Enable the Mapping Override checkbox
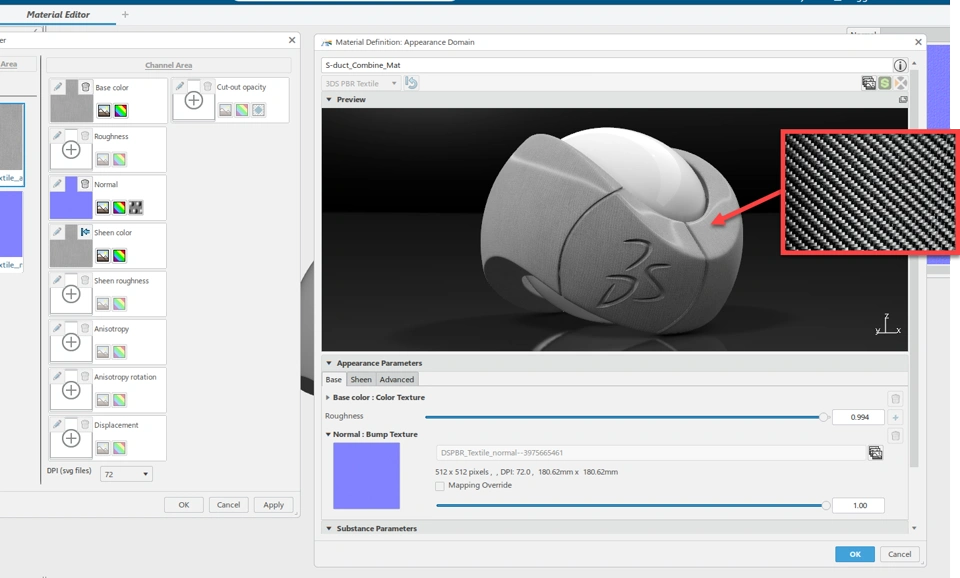Image resolution: width=960 pixels, height=578 pixels. click(440, 486)
